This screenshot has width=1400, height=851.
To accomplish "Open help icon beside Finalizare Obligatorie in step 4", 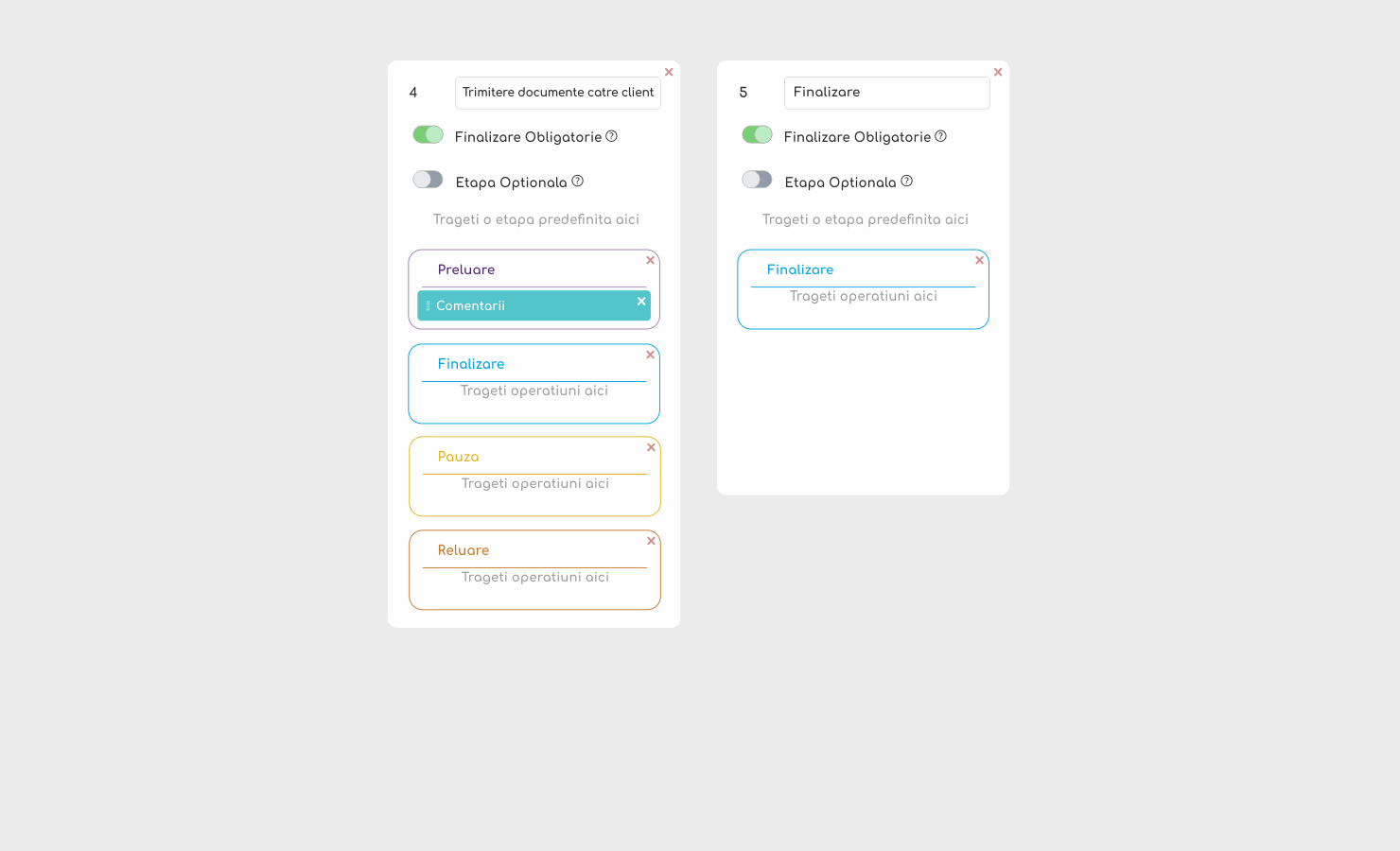I will [611, 136].
